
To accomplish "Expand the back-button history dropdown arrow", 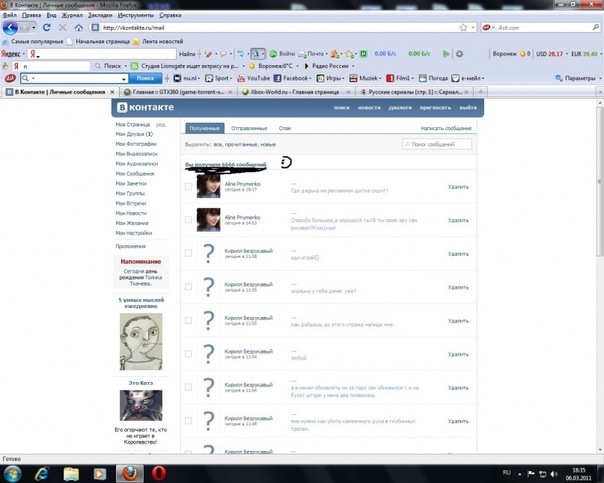I will 34,28.
